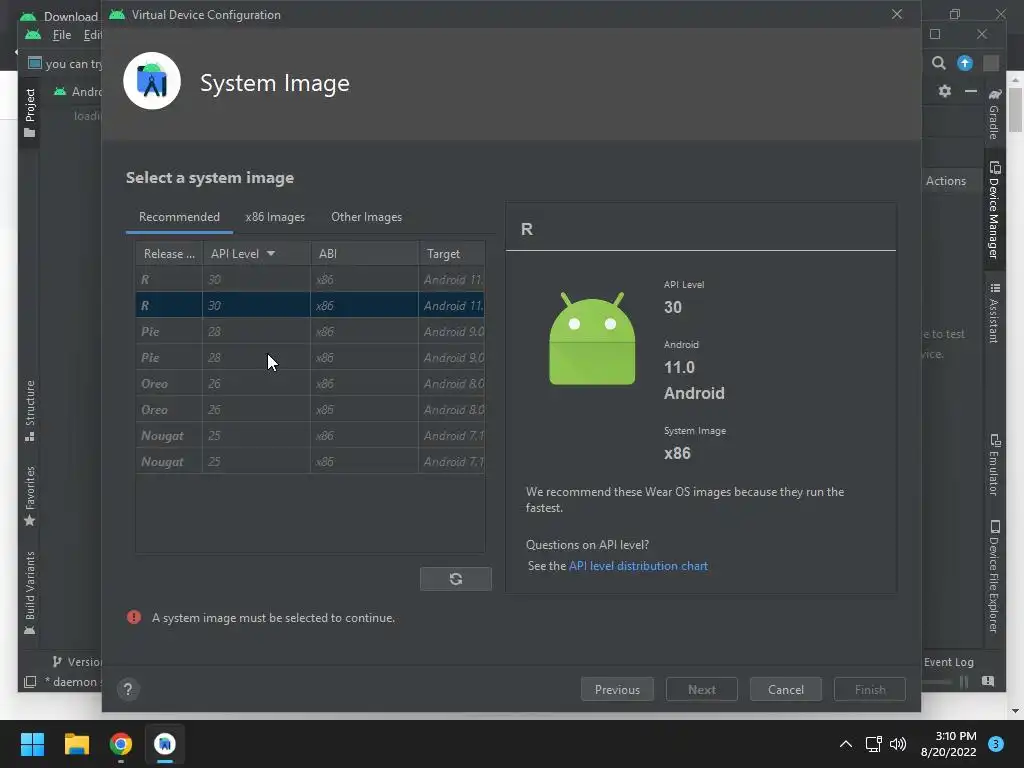Click the blue update arrow icon
This screenshot has height=768, width=1024.
[x=965, y=63]
